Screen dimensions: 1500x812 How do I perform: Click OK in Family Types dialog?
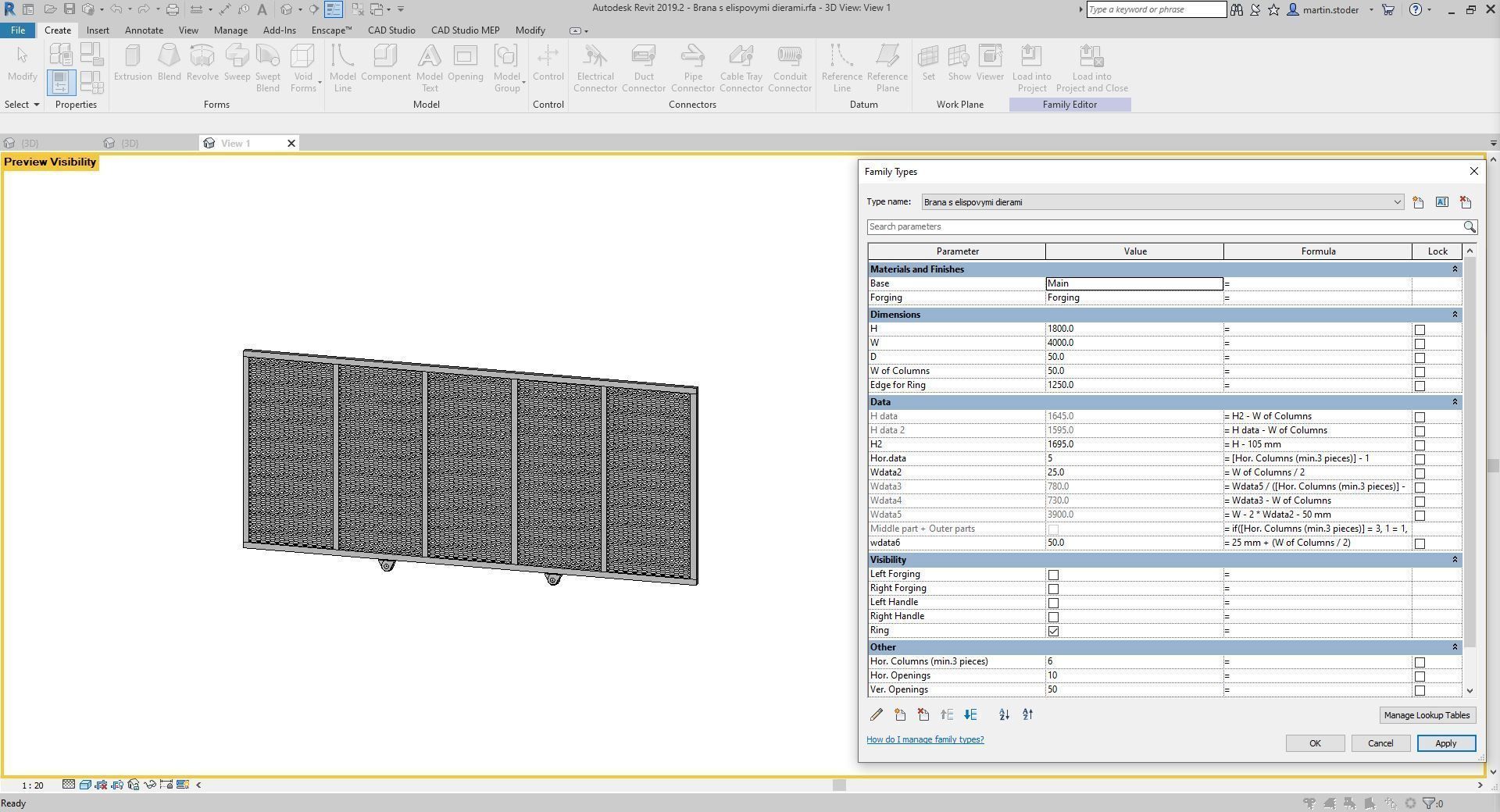click(x=1315, y=743)
